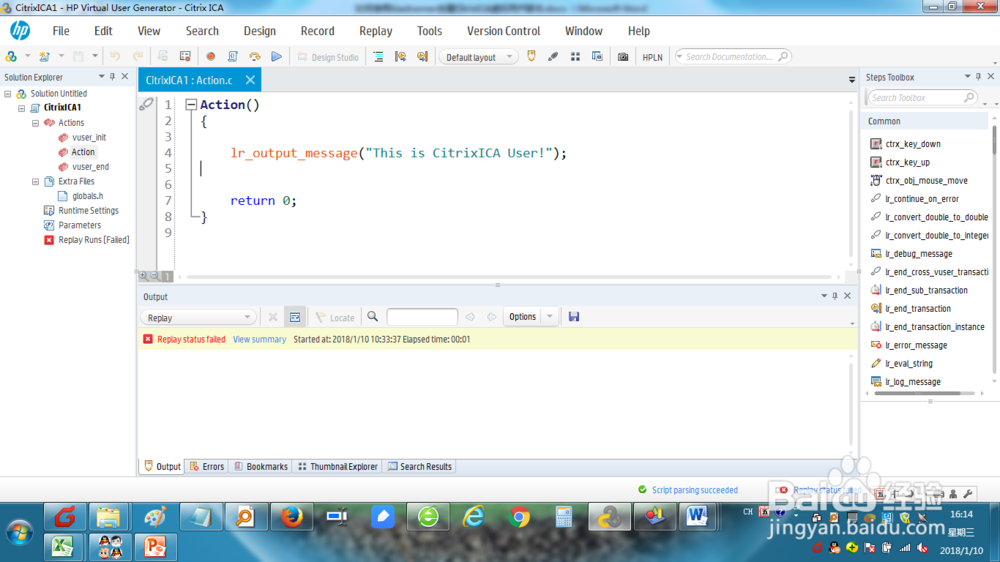1000x562 pixels.
Task: Open the snapshot camera icon
Action: pos(623,57)
